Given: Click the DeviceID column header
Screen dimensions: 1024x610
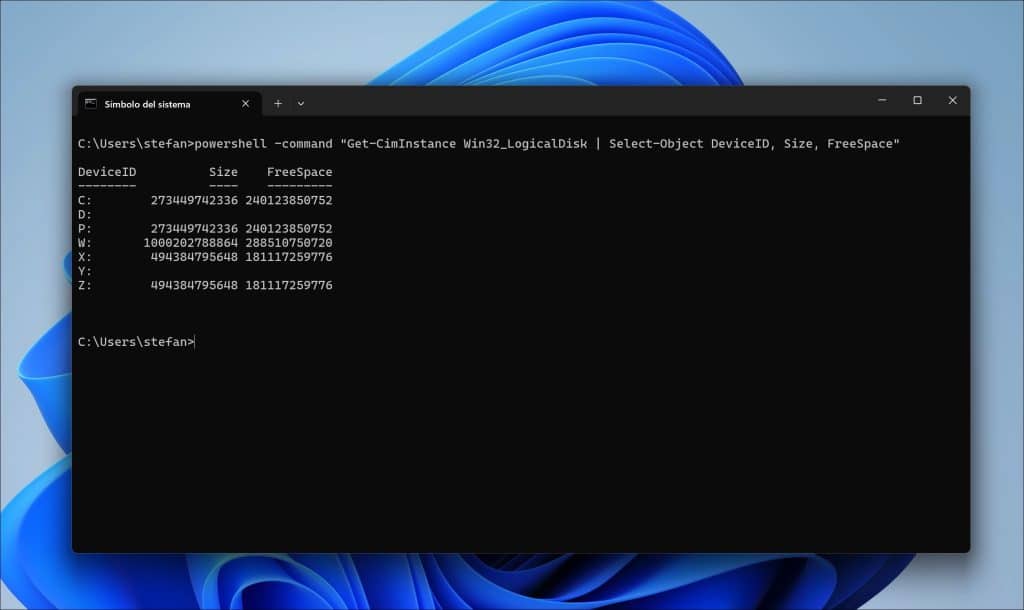Looking at the screenshot, I should point(107,172).
